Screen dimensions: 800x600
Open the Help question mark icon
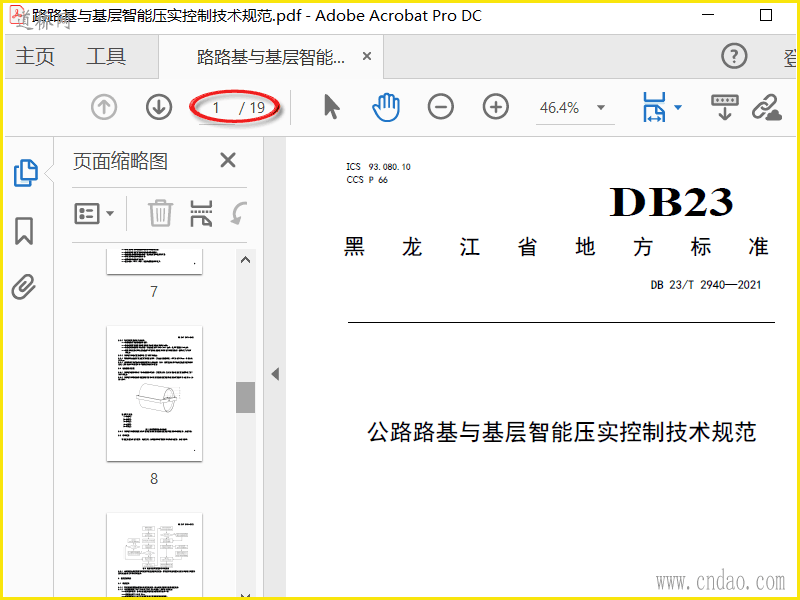[734, 56]
